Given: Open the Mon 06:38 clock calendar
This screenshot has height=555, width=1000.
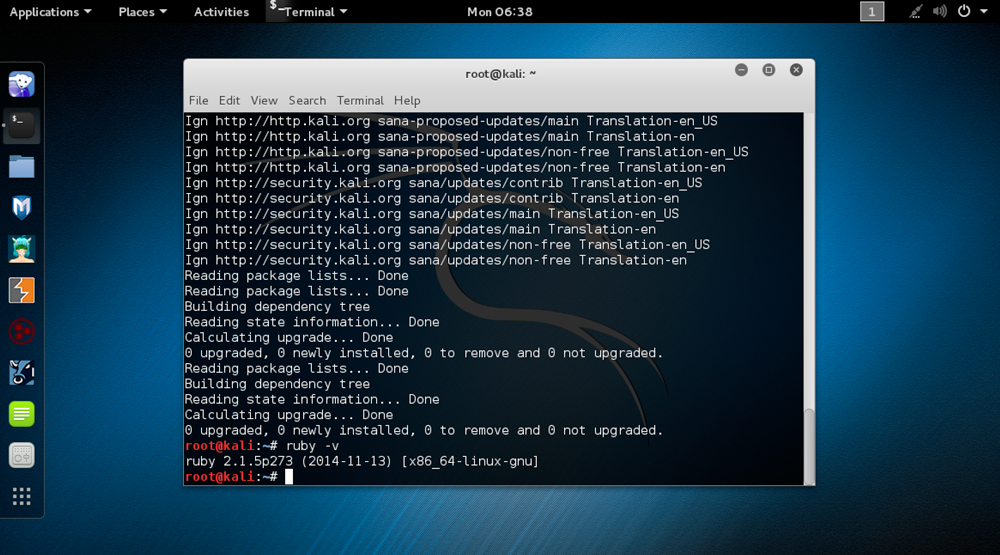Looking at the screenshot, I should (499, 12).
